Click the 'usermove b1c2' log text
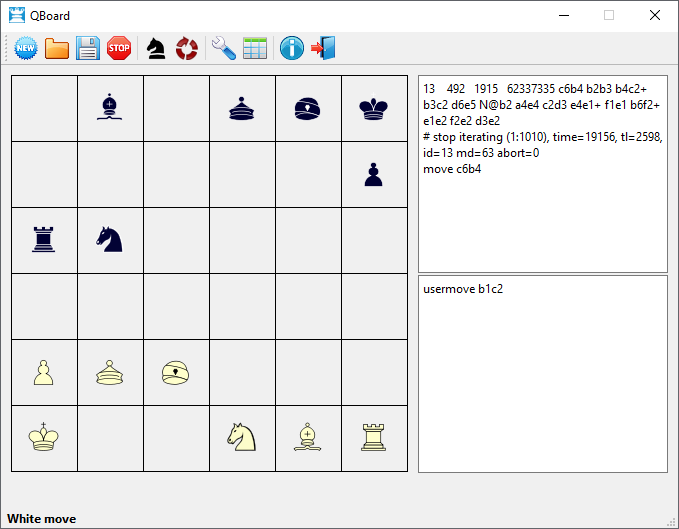679x529 pixels. tap(463, 289)
